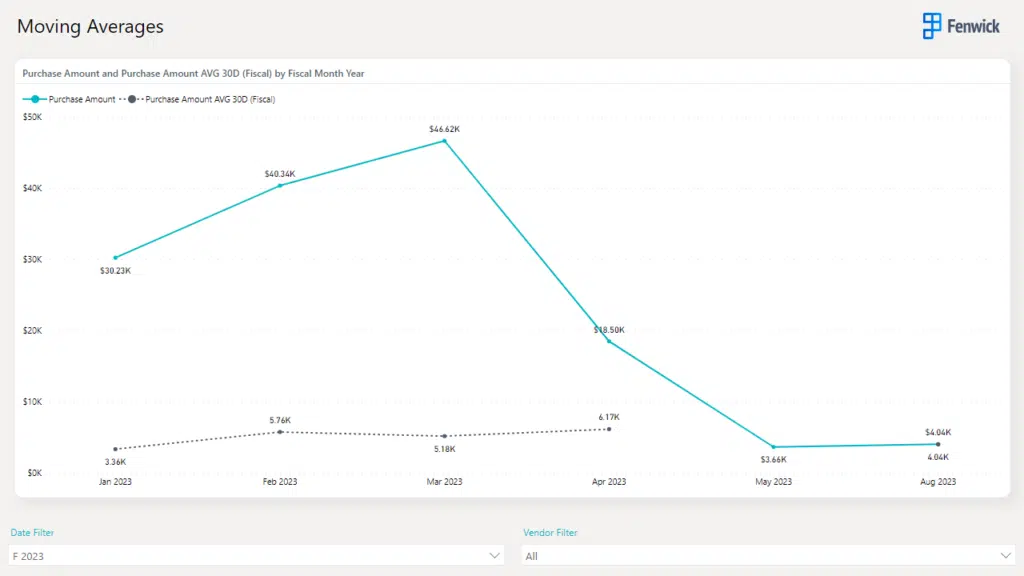Click the Purchase Amount legend label
The image size is (1024, 576).
(x=82, y=99)
